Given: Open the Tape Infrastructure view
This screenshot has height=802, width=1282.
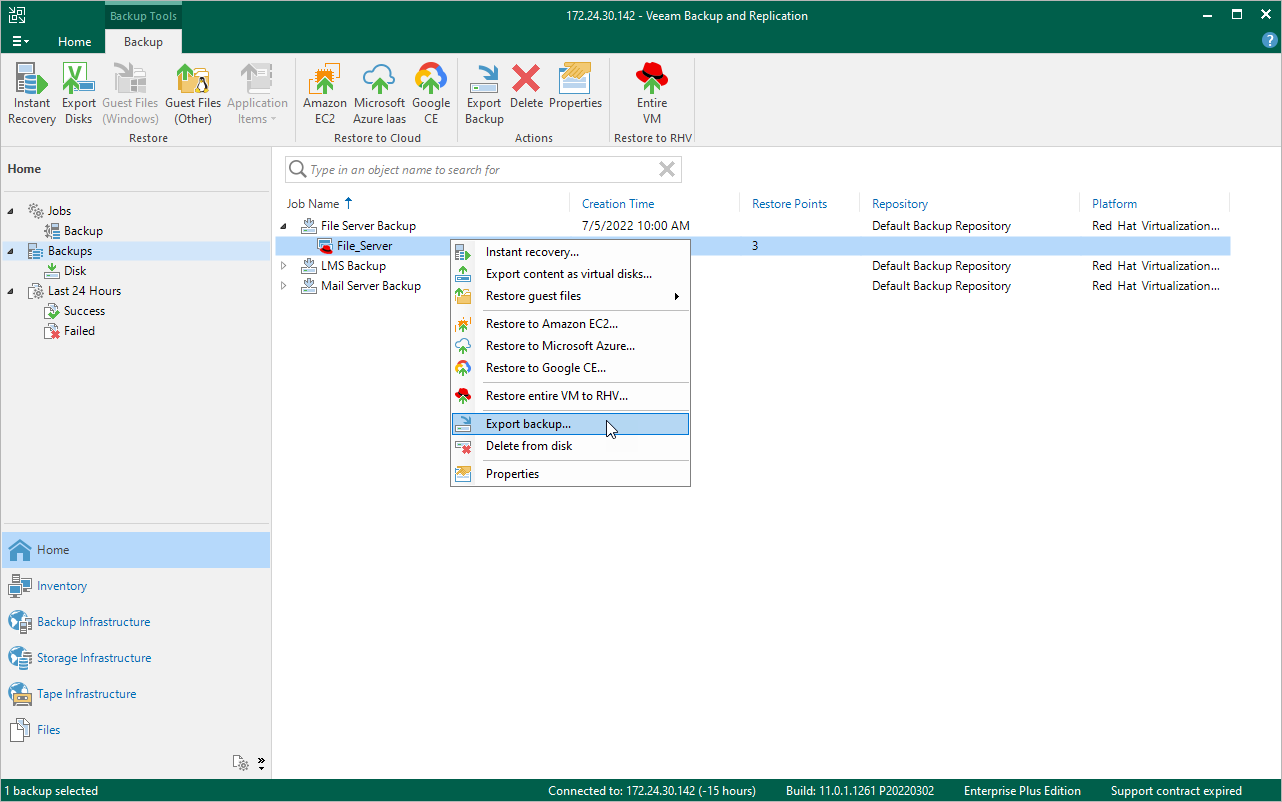Looking at the screenshot, I should (136, 694).
